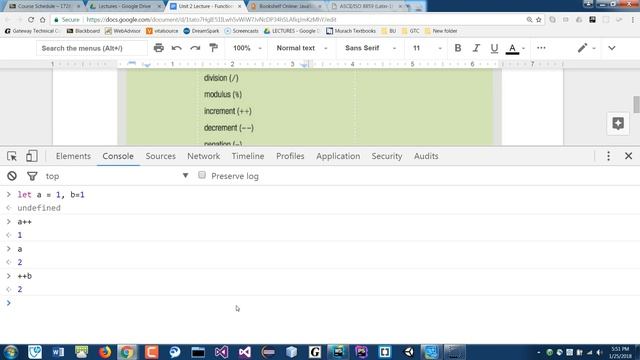Toggle the Preserve log checkbox
The width and height of the screenshot is (640, 360).
coord(202,175)
